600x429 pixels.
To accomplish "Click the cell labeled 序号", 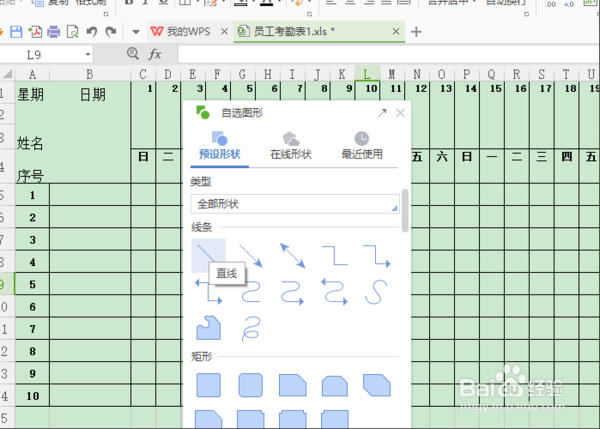I will pyautogui.click(x=30, y=176).
